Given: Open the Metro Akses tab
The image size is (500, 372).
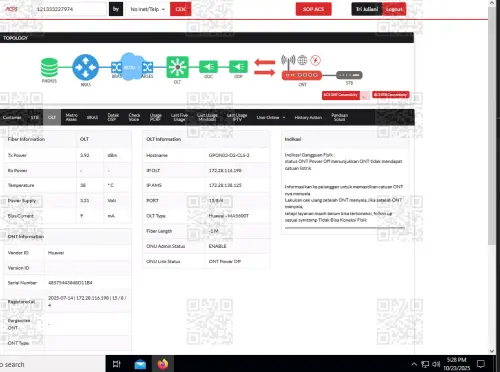Looking at the screenshot, I should point(71,117).
